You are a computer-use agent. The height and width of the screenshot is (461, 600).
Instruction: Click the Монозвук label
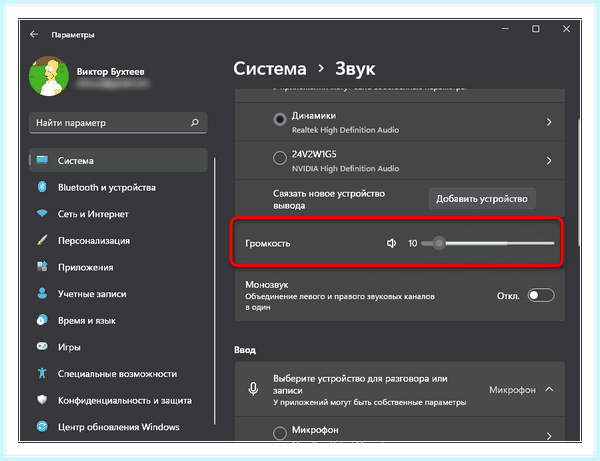(x=267, y=285)
